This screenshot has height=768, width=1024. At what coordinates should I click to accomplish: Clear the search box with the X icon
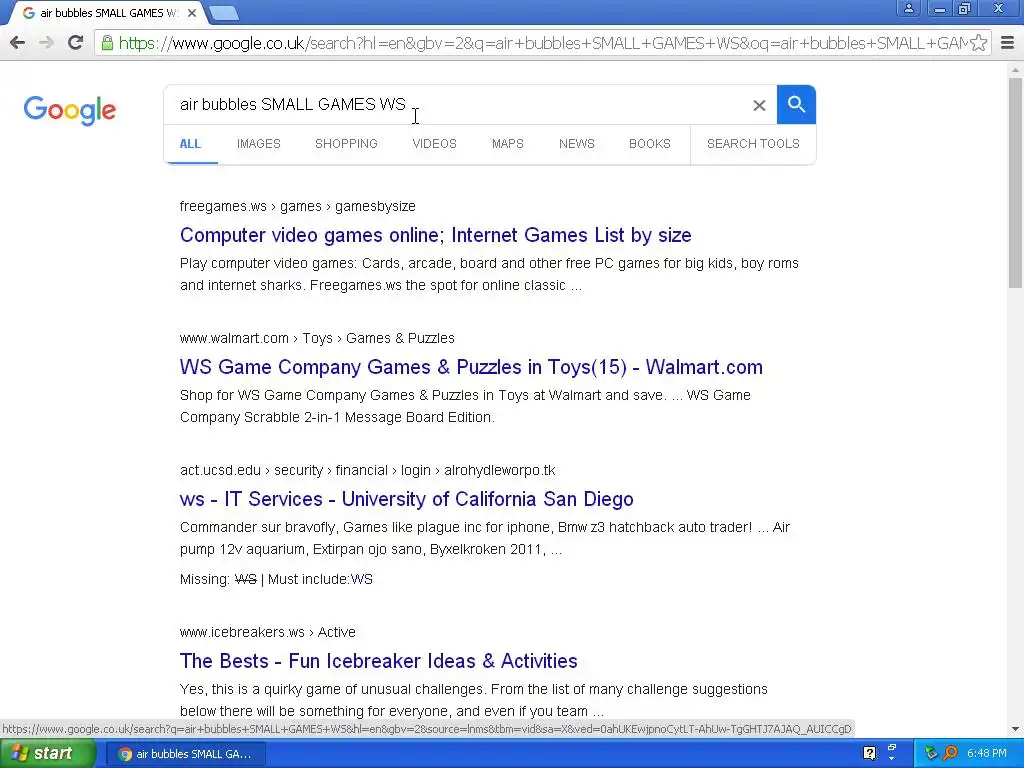(759, 105)
